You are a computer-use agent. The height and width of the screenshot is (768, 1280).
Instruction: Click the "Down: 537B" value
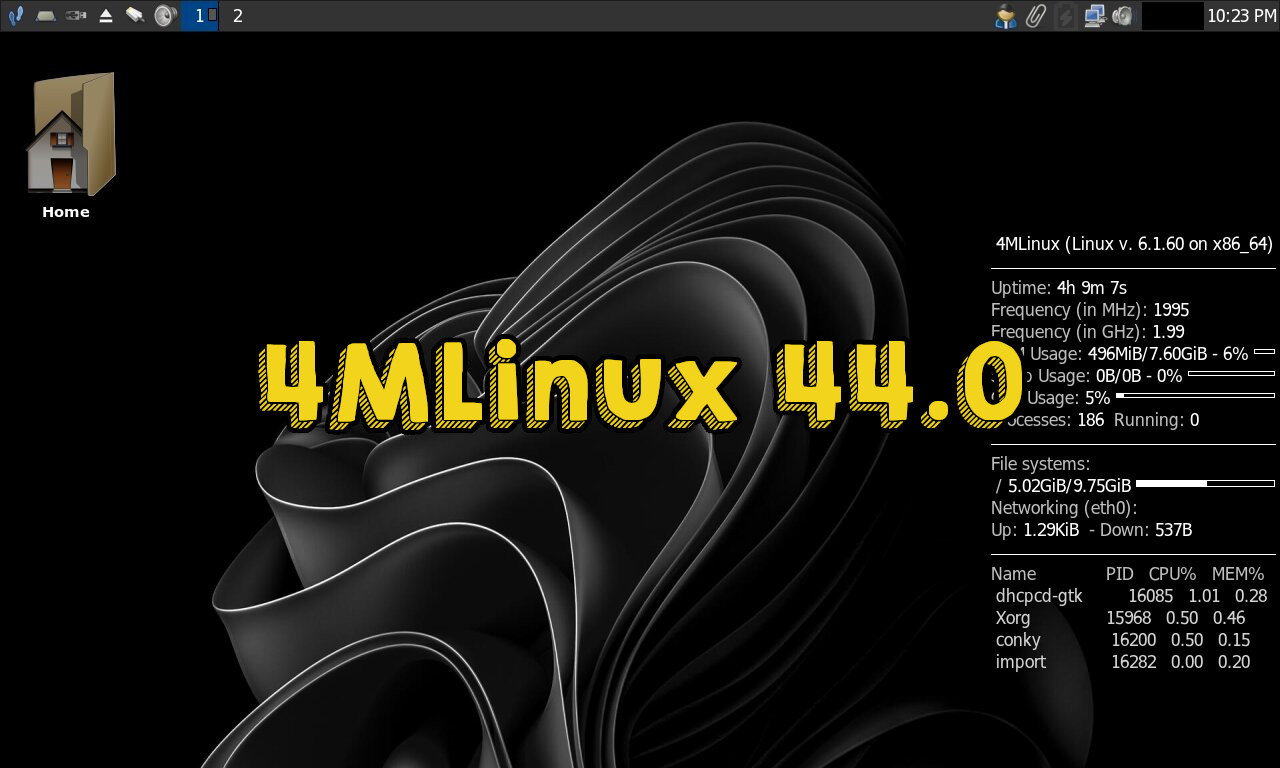pos(1146,530)
